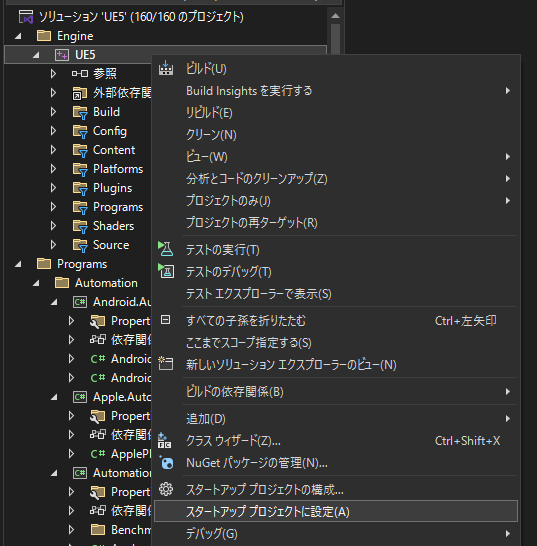This screenshot has height=546, width=537.
Task: Select the Shaders tree item label
Action: (x=114, y=226)
